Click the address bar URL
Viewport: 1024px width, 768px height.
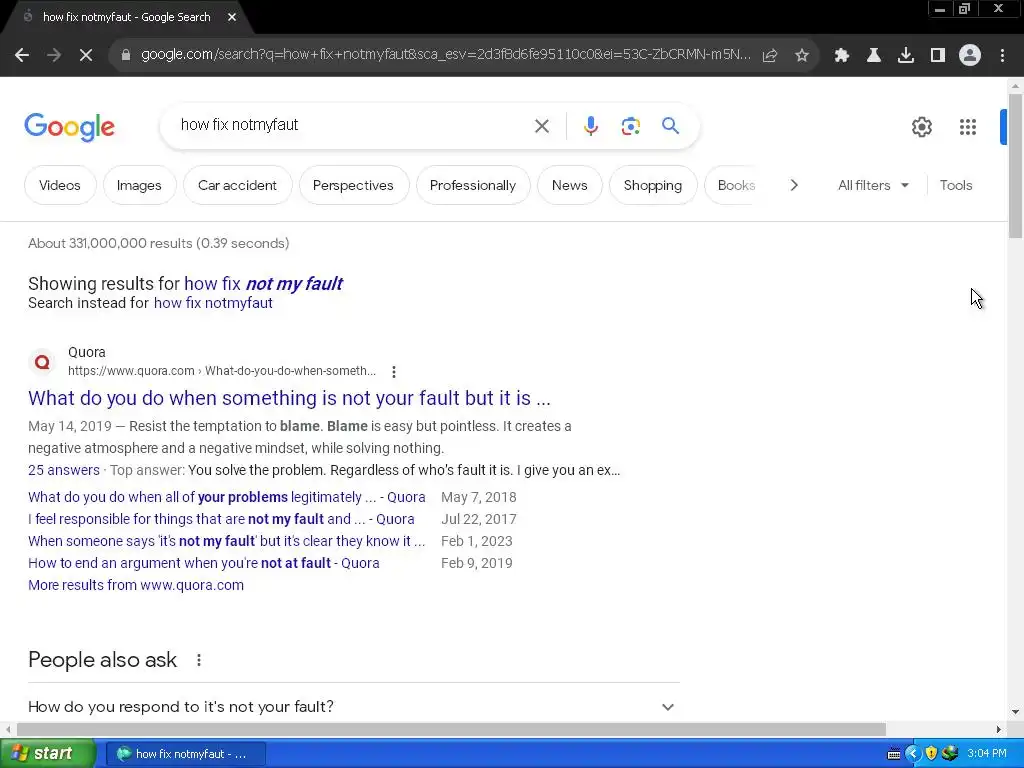(x=445, y=55)
